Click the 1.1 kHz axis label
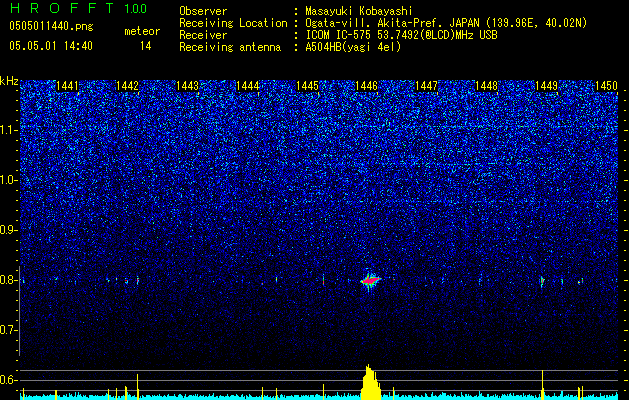 [x=8, y=130]
